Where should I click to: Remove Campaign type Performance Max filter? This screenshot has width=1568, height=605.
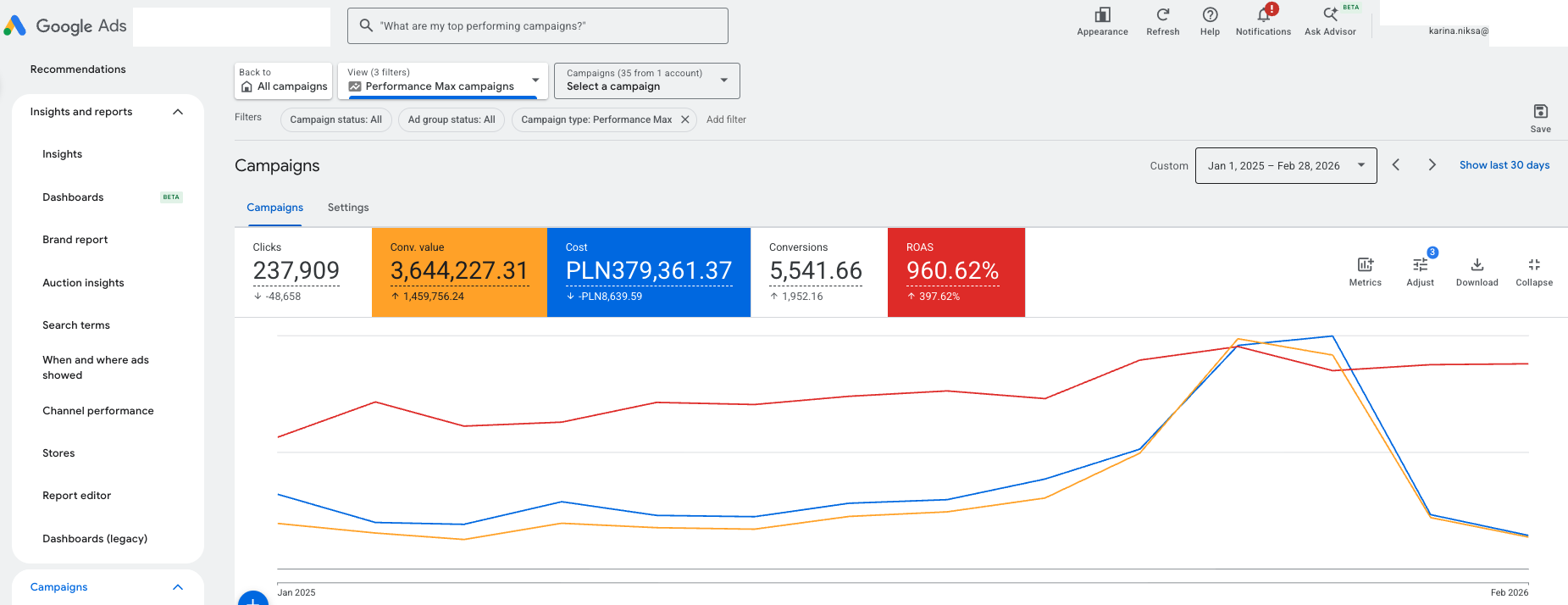[x=684, y=119]
